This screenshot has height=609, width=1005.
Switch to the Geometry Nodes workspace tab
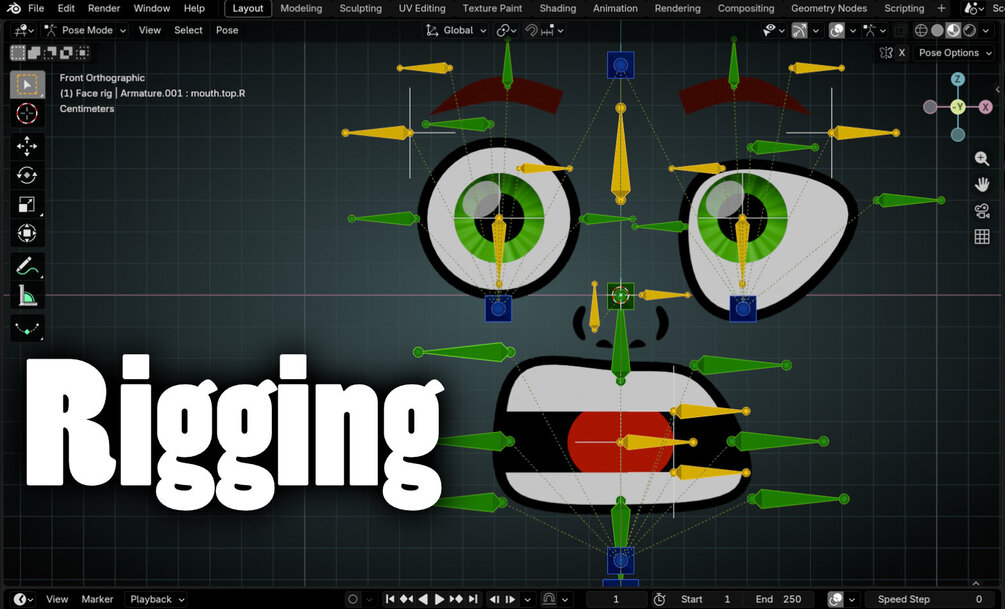tap(829, 8)
